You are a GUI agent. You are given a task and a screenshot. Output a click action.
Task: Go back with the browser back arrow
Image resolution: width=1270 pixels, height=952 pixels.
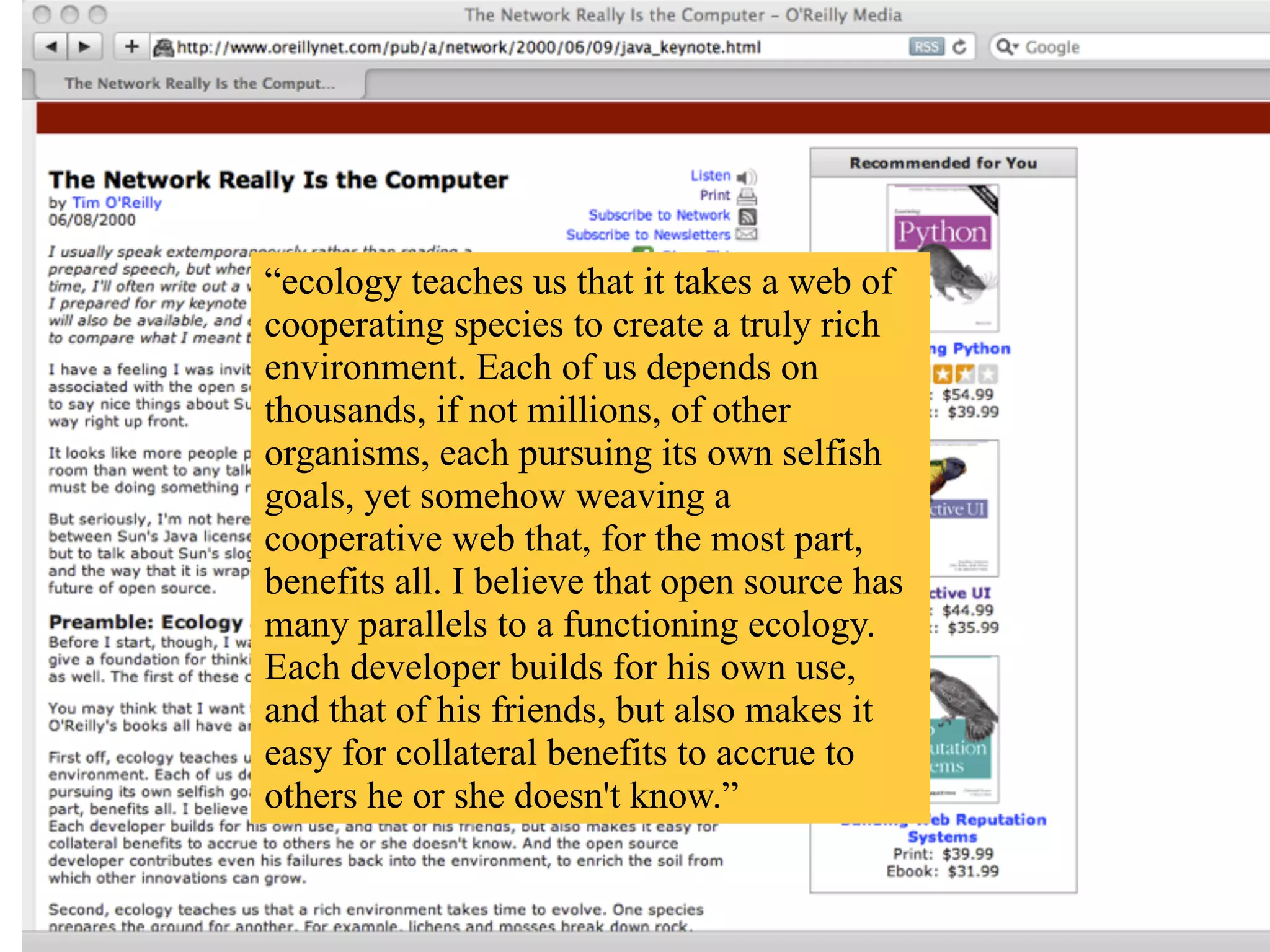pos(51,46)
